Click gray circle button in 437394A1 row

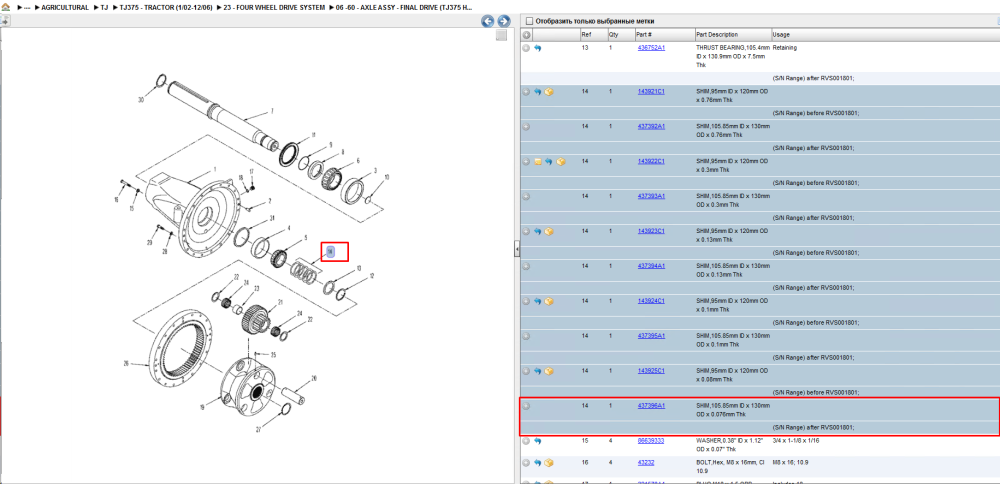[526, 266]
